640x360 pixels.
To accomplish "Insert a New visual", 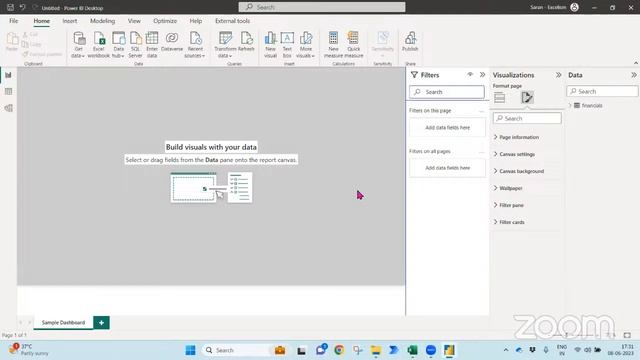I will [270, 45].
